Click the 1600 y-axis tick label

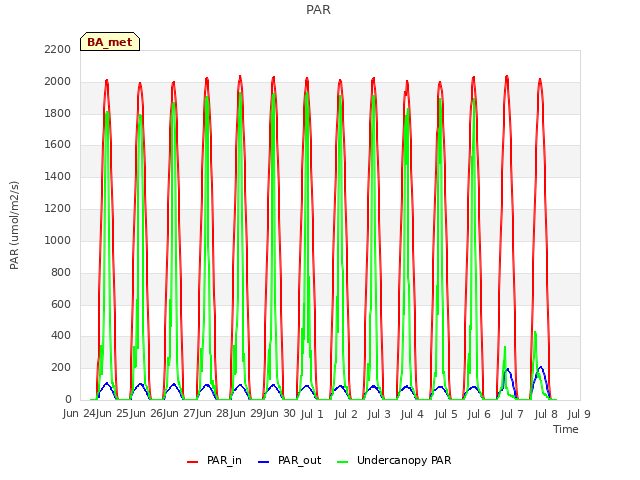[58, 144]
